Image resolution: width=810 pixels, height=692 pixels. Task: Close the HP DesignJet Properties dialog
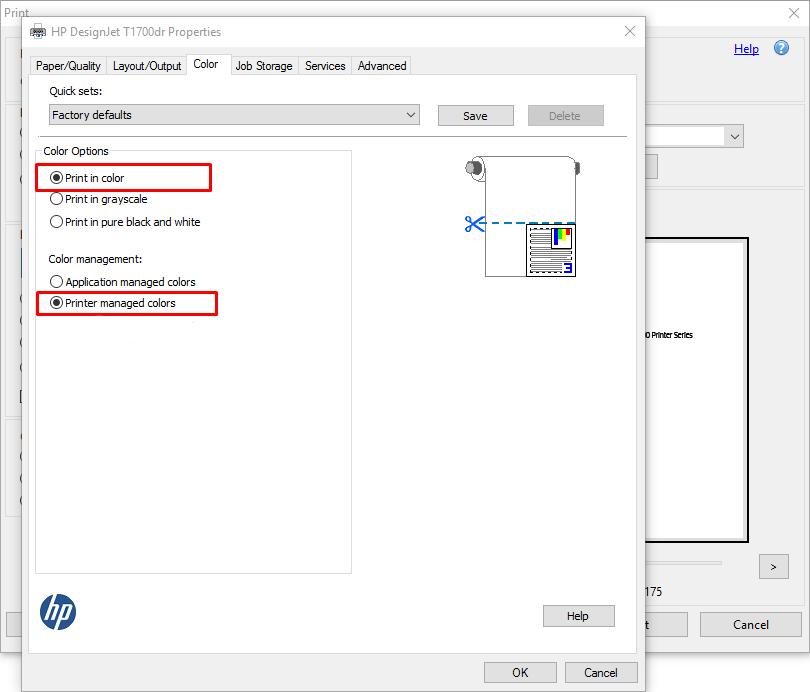click(630, 31)
